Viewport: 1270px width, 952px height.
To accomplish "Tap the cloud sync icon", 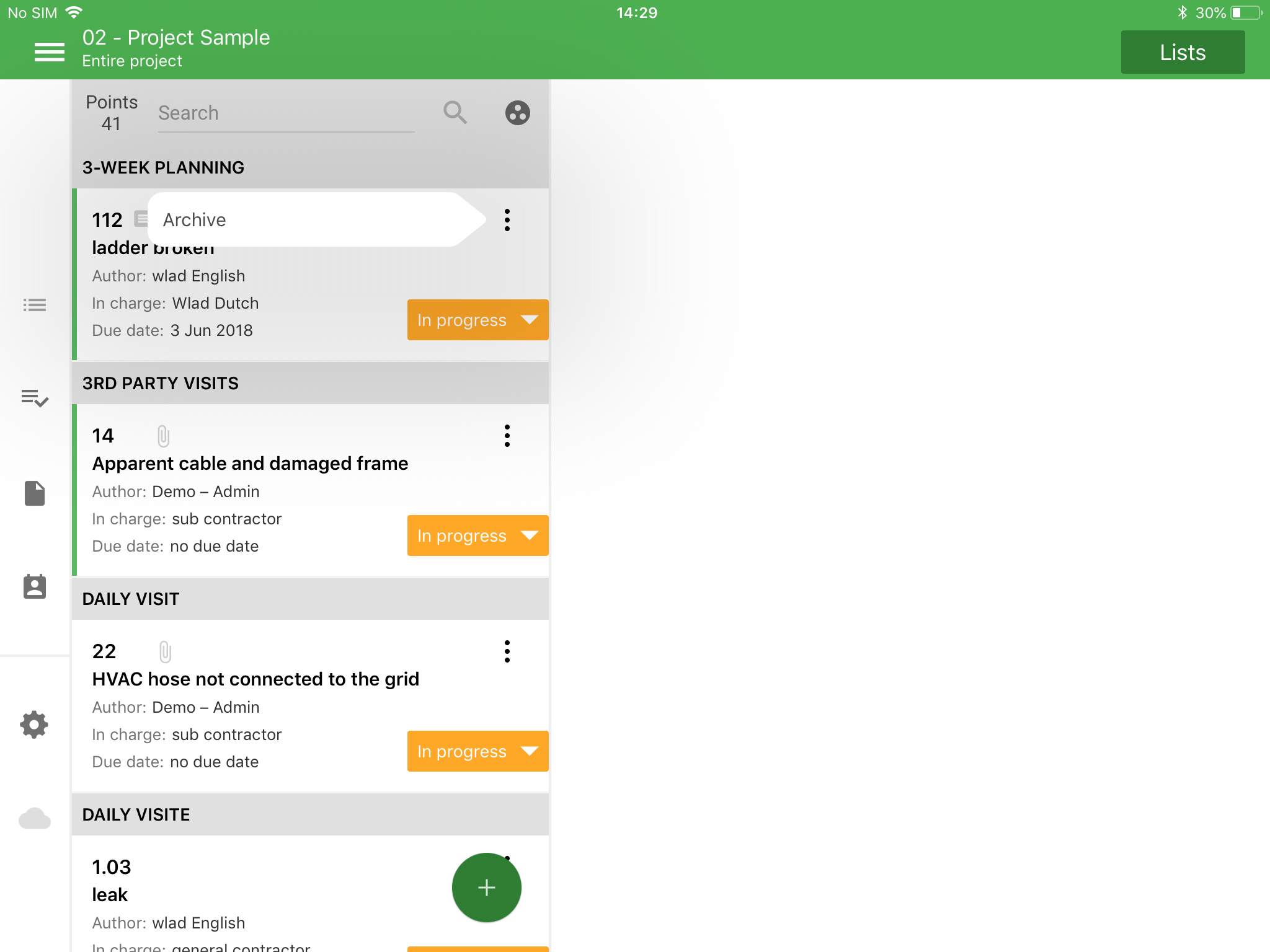I will [35, 819].
